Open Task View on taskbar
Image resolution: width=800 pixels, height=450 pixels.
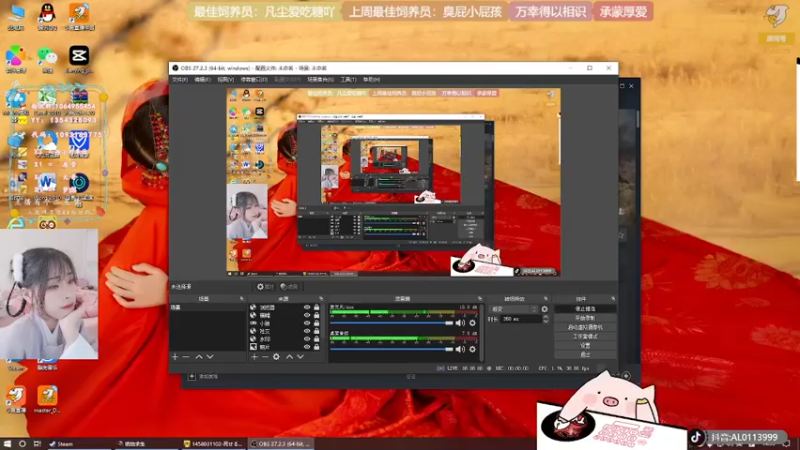coord(37,444)
